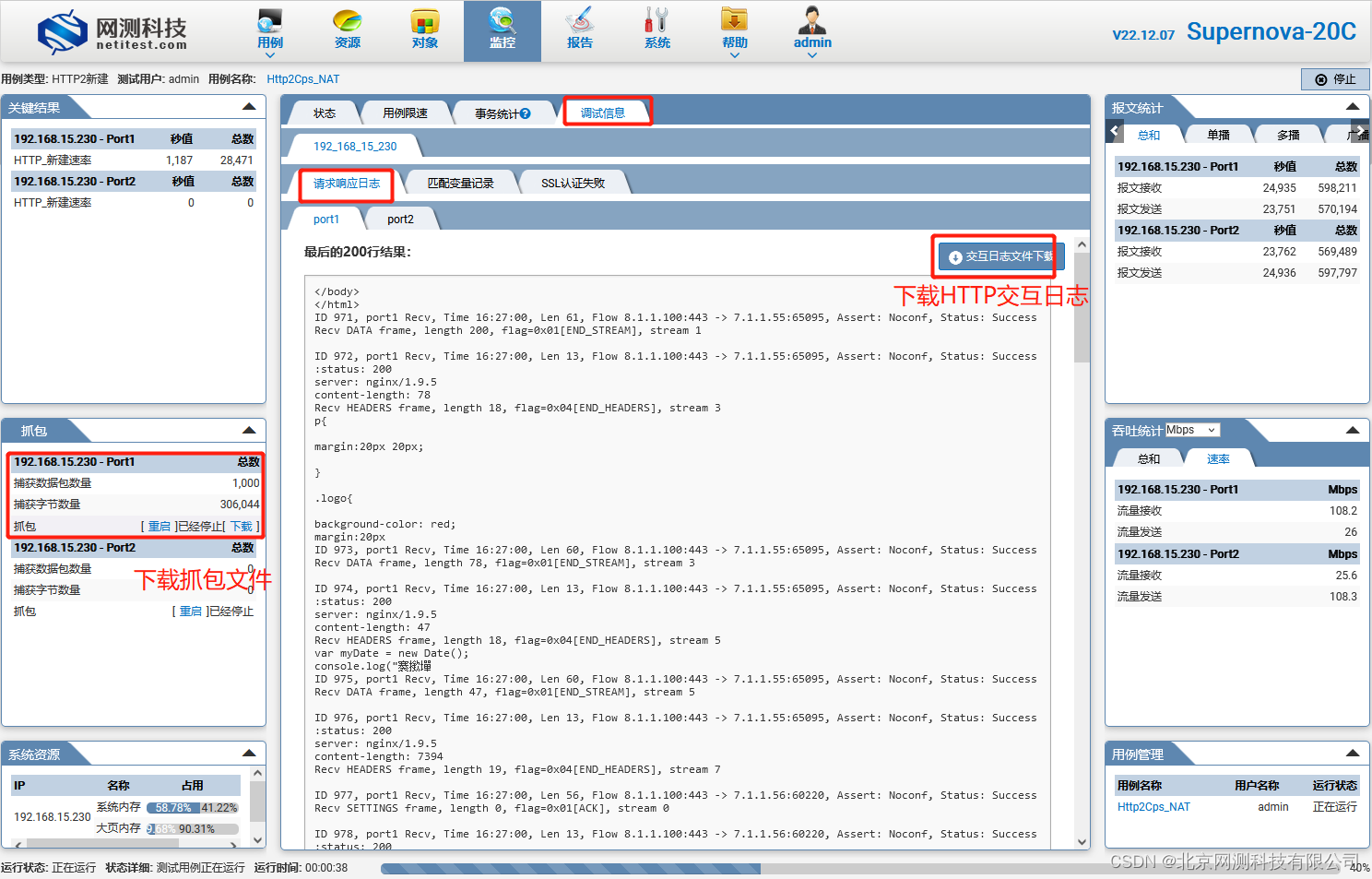Switch to the 事务统计 tab
The image size is (1372, 879).
tap(503, 113)
